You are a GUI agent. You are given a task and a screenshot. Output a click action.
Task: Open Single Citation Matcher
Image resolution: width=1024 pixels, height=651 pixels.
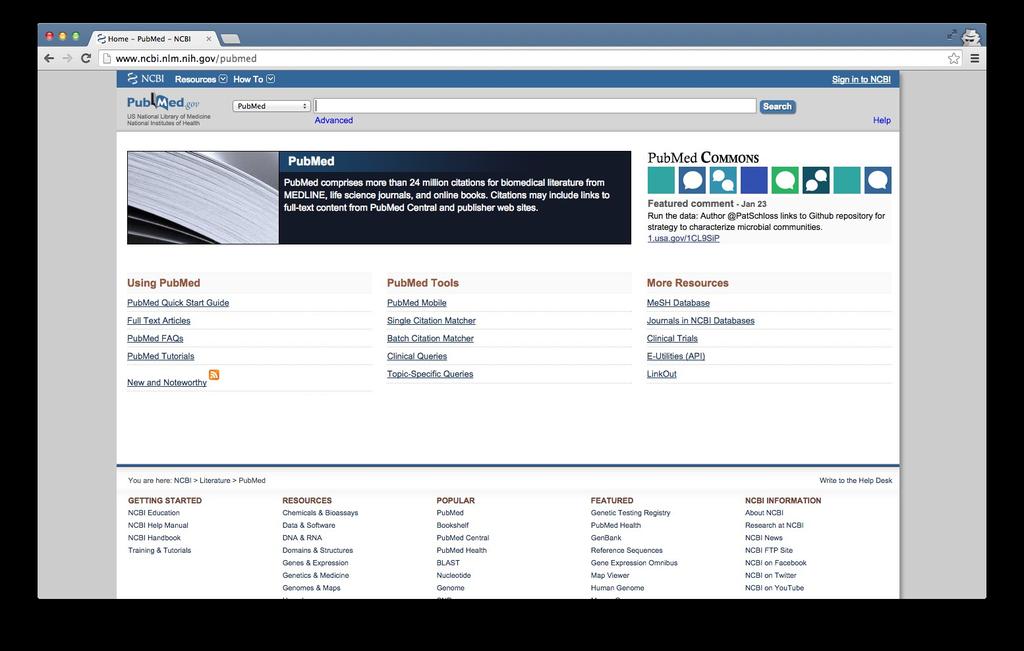(431, 321)
